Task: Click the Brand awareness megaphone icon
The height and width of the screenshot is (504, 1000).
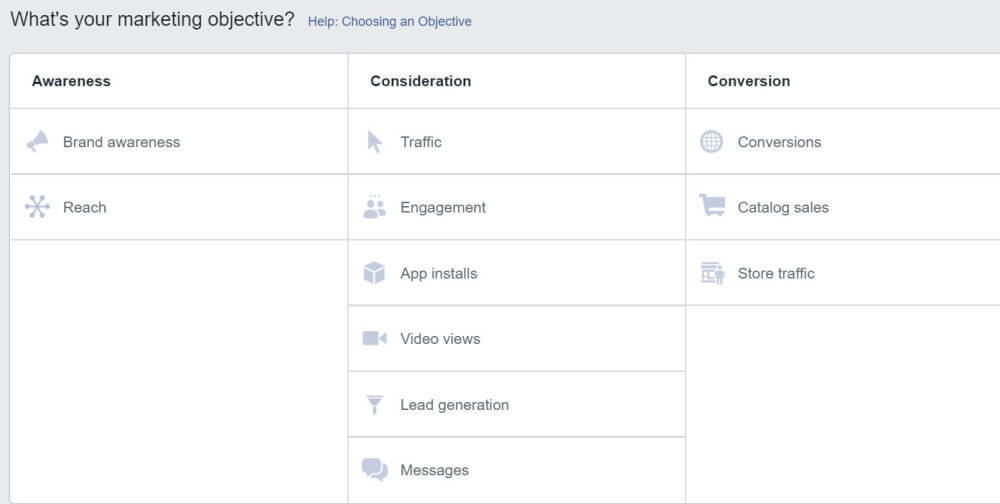Action: (37, 142)
